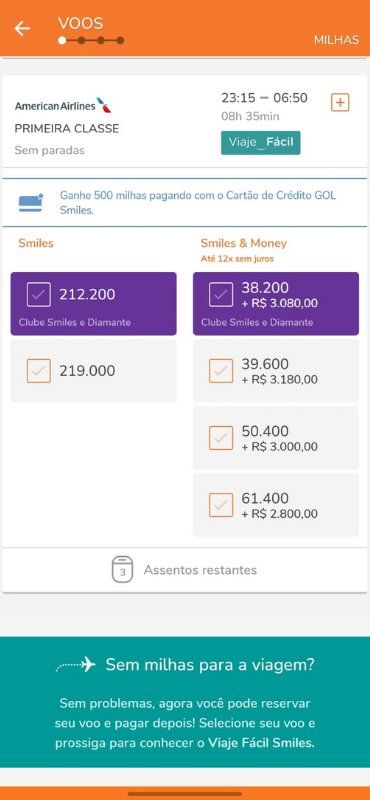370x800 pixels.
Task: Tap Viaje Fácil Smiles link text
Action: click(x=262, y=743)
